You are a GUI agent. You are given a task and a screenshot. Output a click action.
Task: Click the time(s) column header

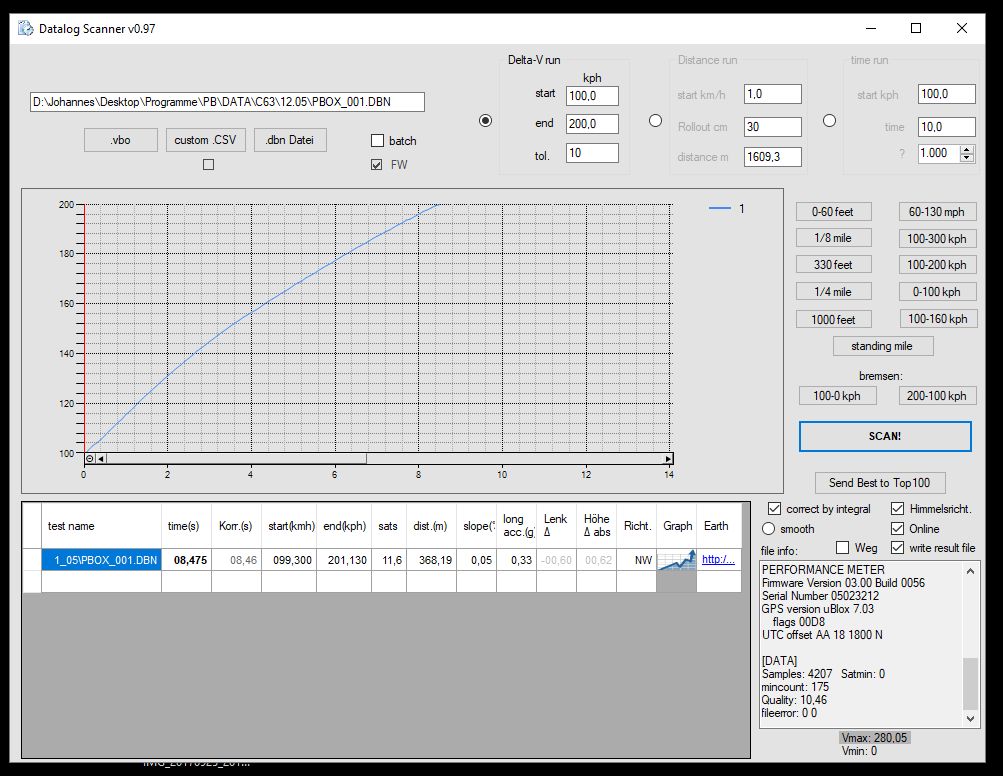pos(185,526)
